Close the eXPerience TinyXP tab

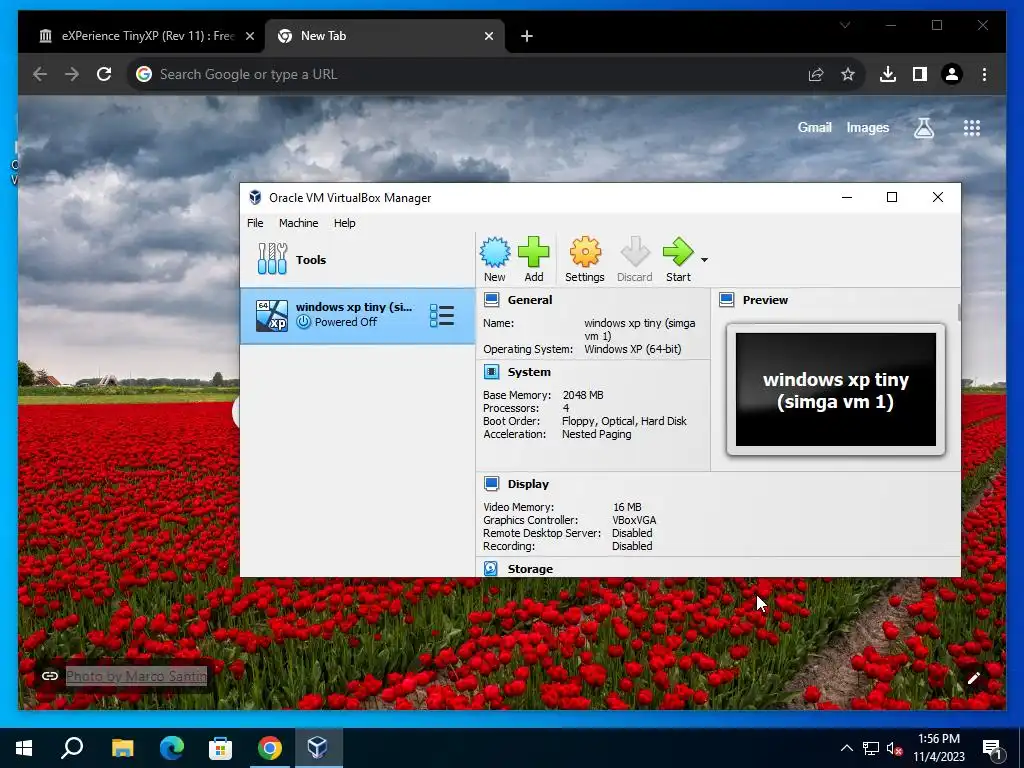click(249, 36)
